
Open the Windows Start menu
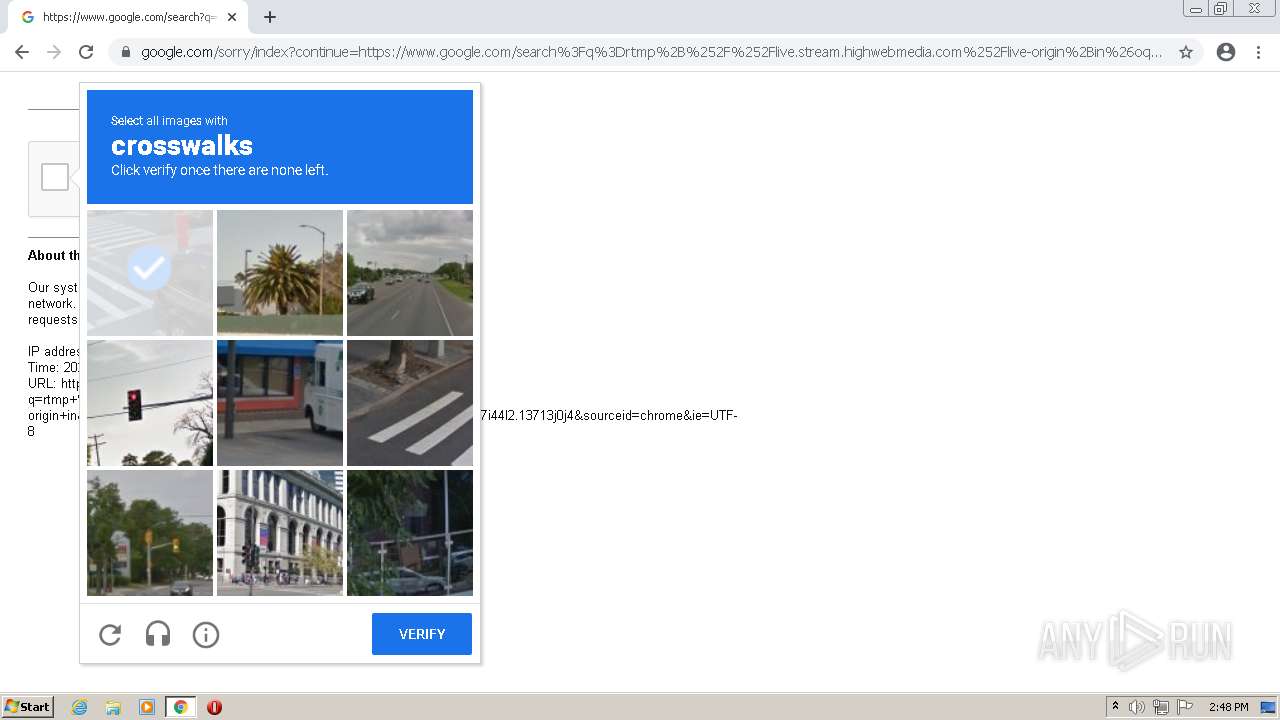coord(28,707)
